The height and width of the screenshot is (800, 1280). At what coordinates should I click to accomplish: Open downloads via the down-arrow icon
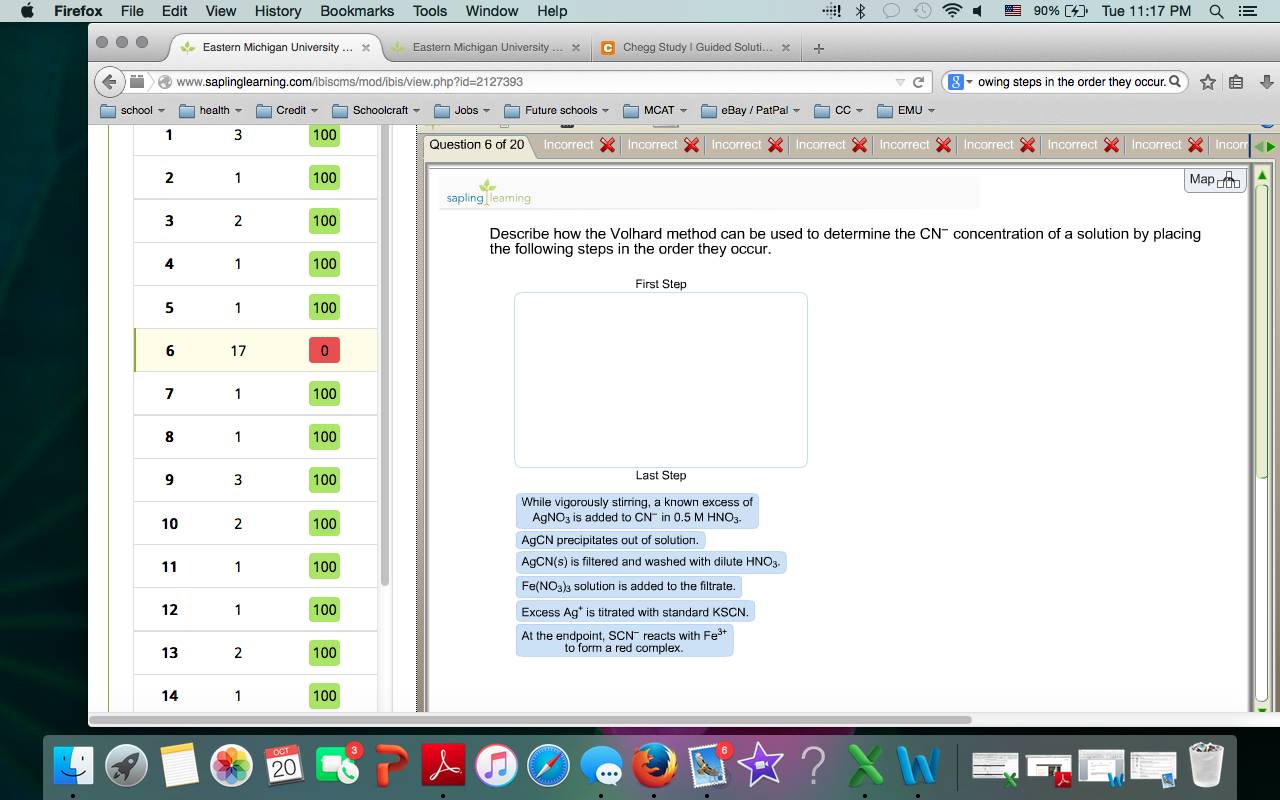click(x=1268, y=82)
